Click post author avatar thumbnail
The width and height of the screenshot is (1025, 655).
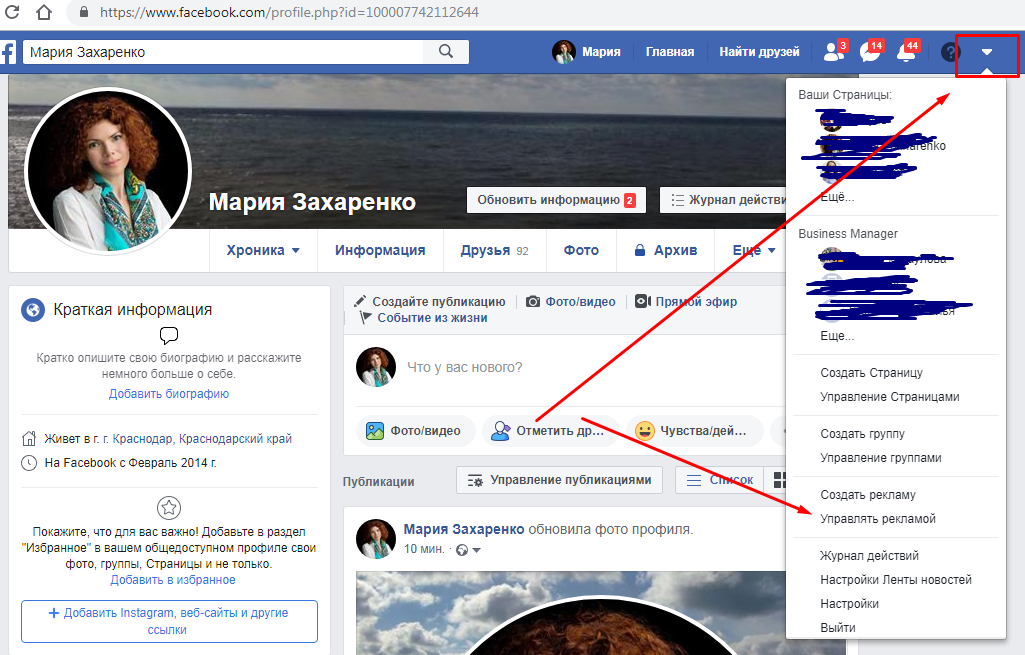coord(376,539)
